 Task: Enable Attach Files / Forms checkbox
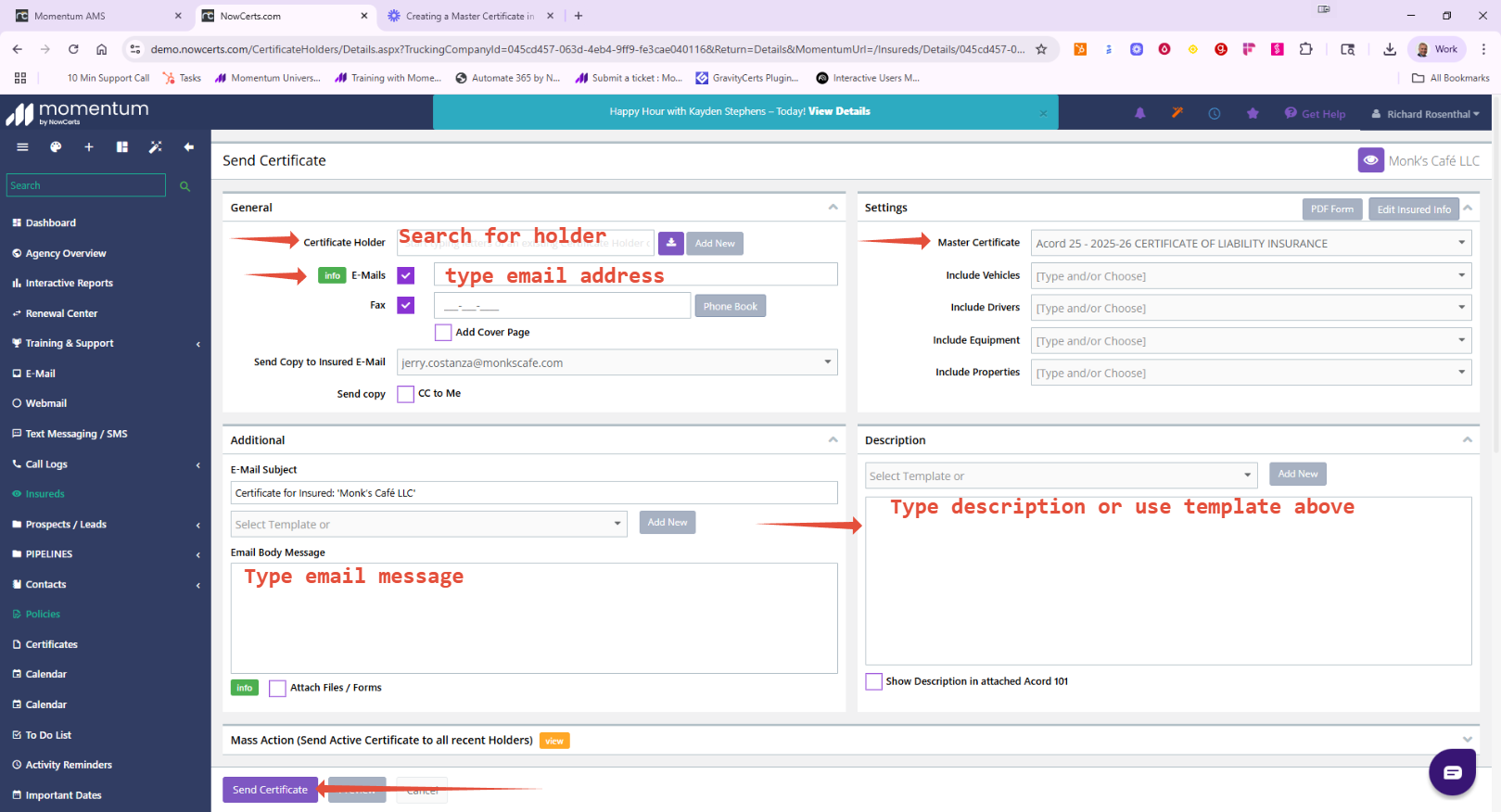tap(277, 688)
